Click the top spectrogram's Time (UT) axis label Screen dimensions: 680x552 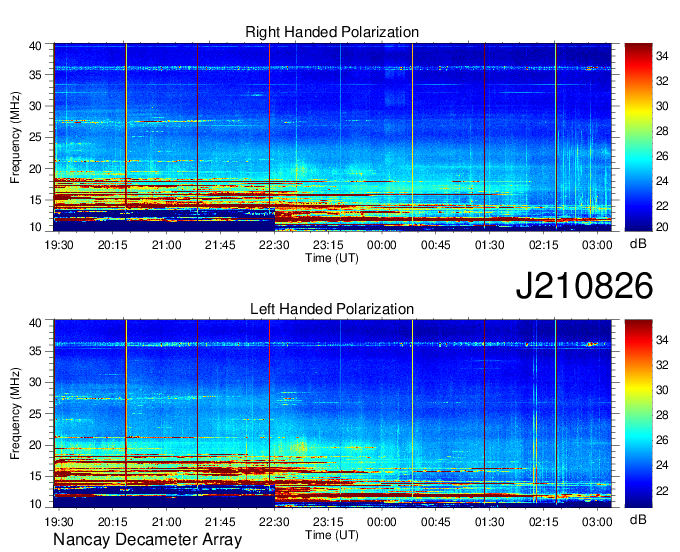(332, 258)
